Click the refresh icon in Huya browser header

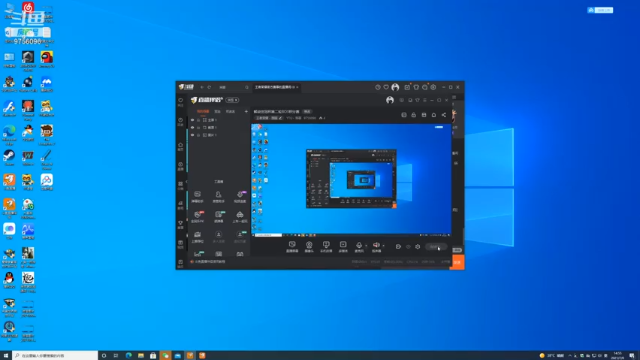tap(209, 87)
